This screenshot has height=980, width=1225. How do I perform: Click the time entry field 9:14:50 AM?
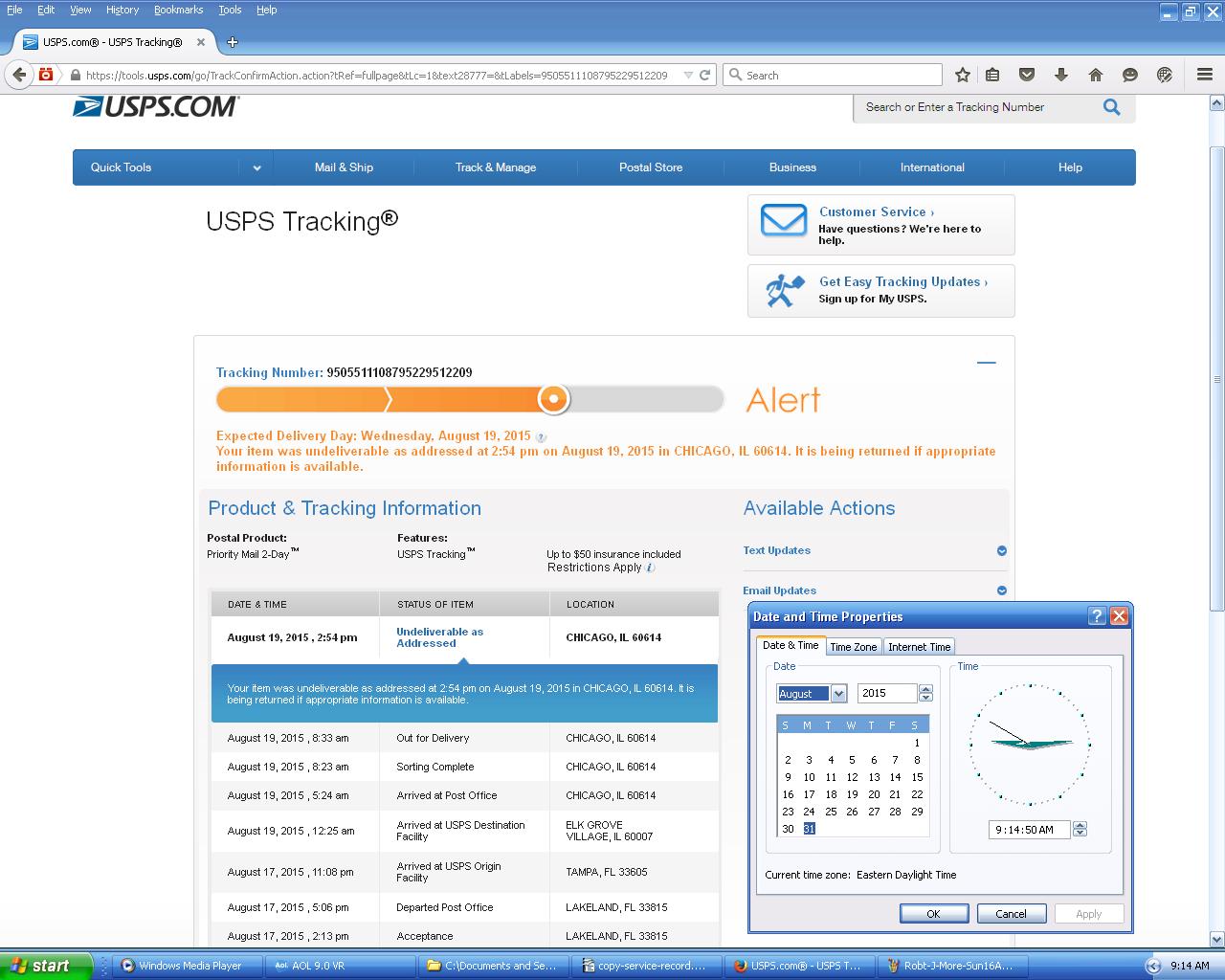(1030, 830)
